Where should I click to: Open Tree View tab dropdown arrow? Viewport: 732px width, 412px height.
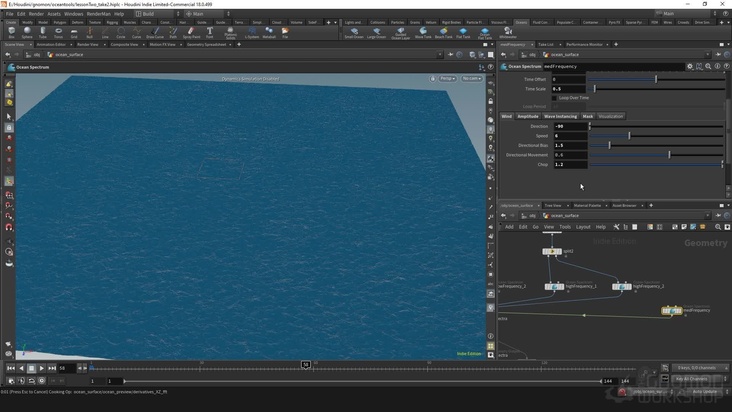[568, 206]
